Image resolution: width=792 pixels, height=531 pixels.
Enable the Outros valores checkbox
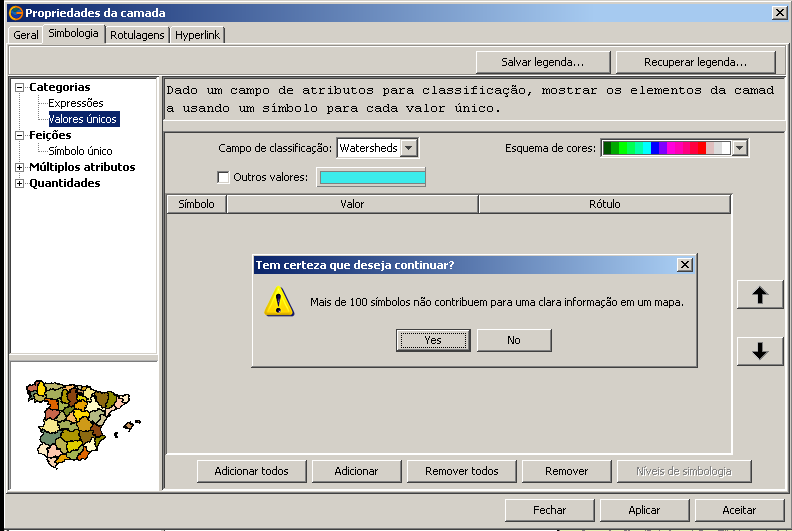[224, 177]
